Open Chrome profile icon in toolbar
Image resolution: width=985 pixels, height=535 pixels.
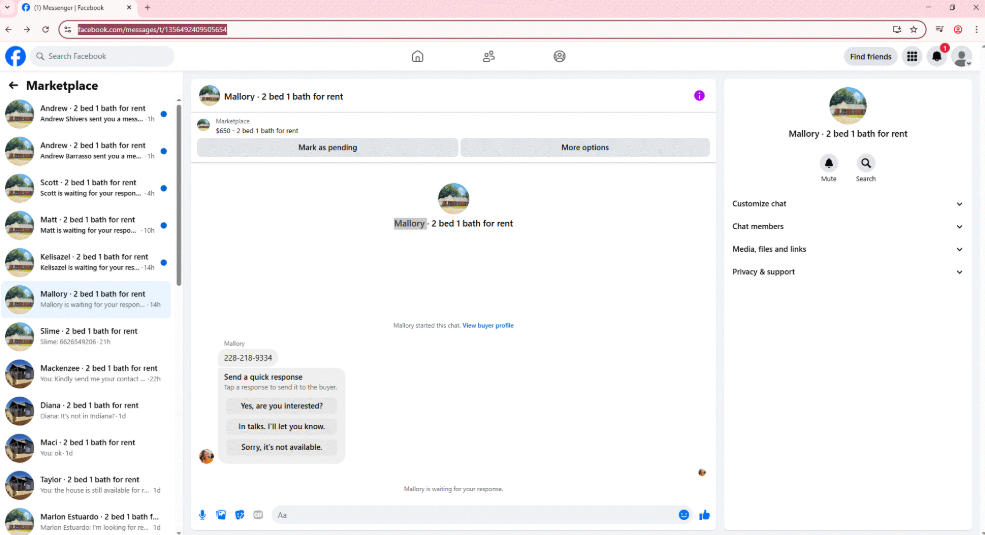957,30
